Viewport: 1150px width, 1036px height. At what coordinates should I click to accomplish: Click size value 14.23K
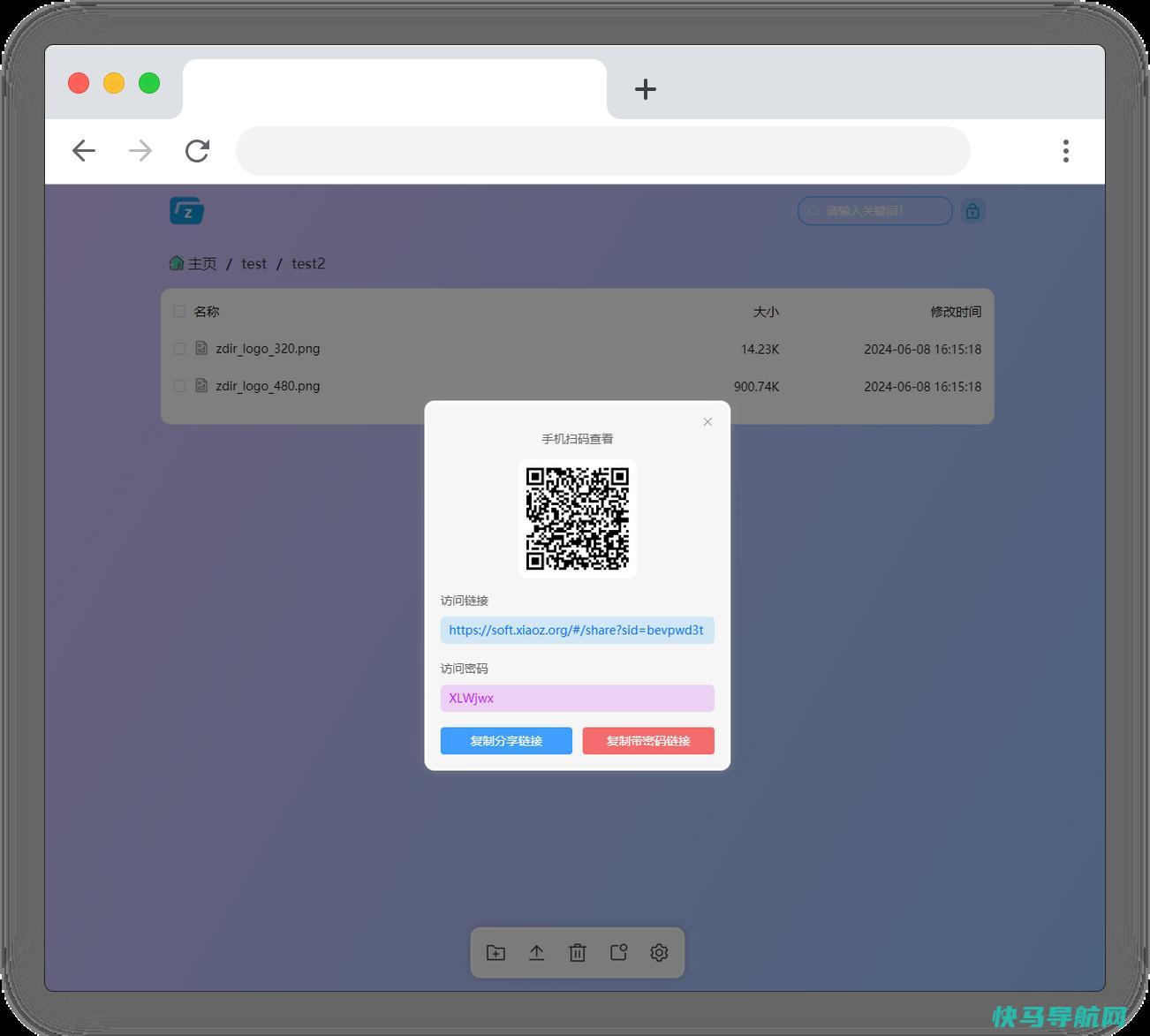[760, 349]
